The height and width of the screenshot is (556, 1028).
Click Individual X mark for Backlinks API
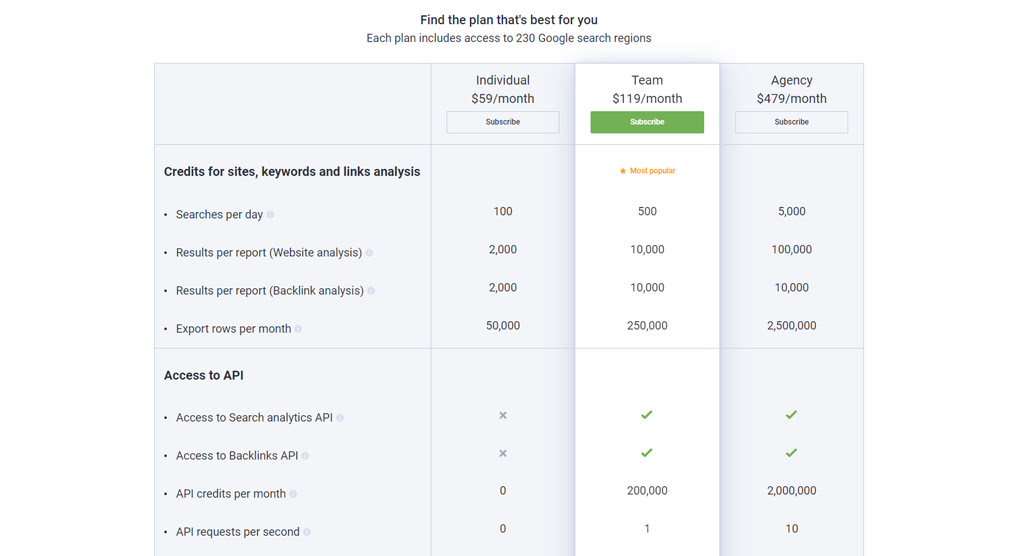click(503, 453)
